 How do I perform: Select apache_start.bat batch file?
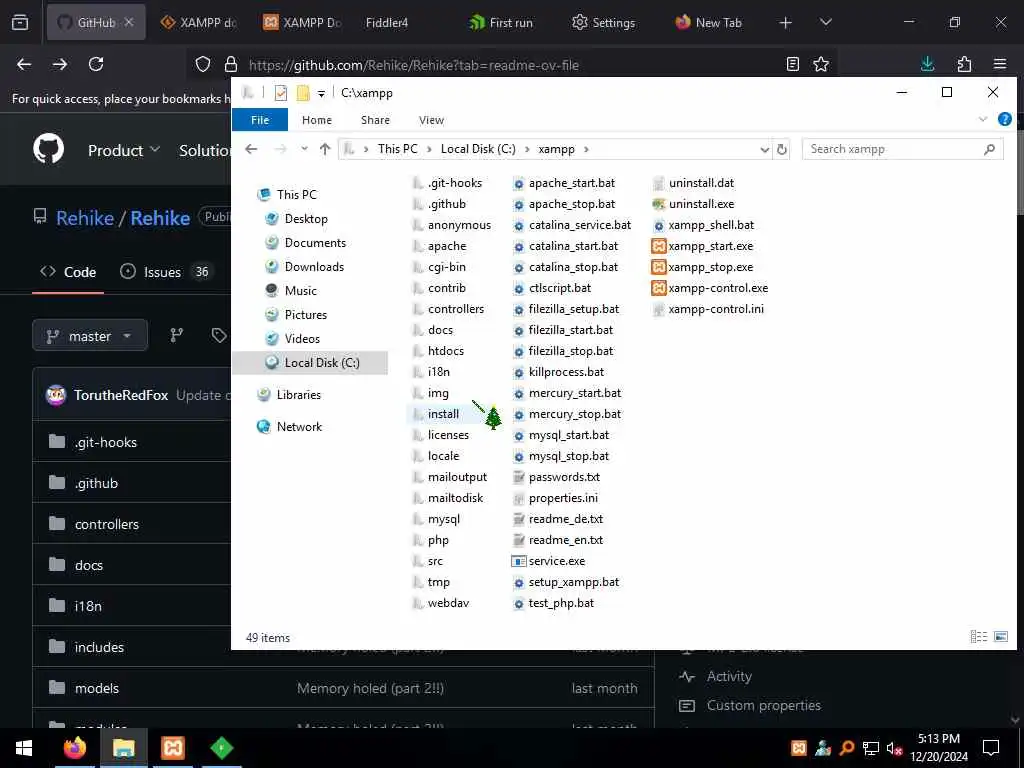564,183
